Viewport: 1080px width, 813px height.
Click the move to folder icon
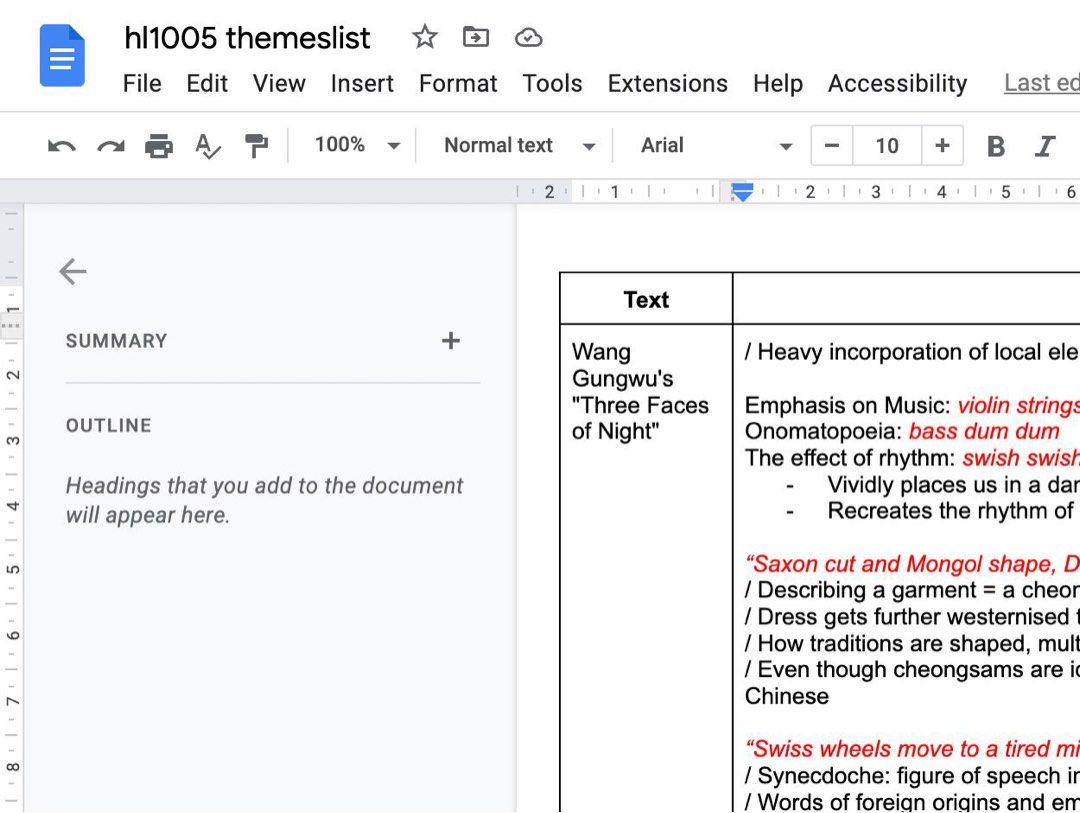[476, 38]
